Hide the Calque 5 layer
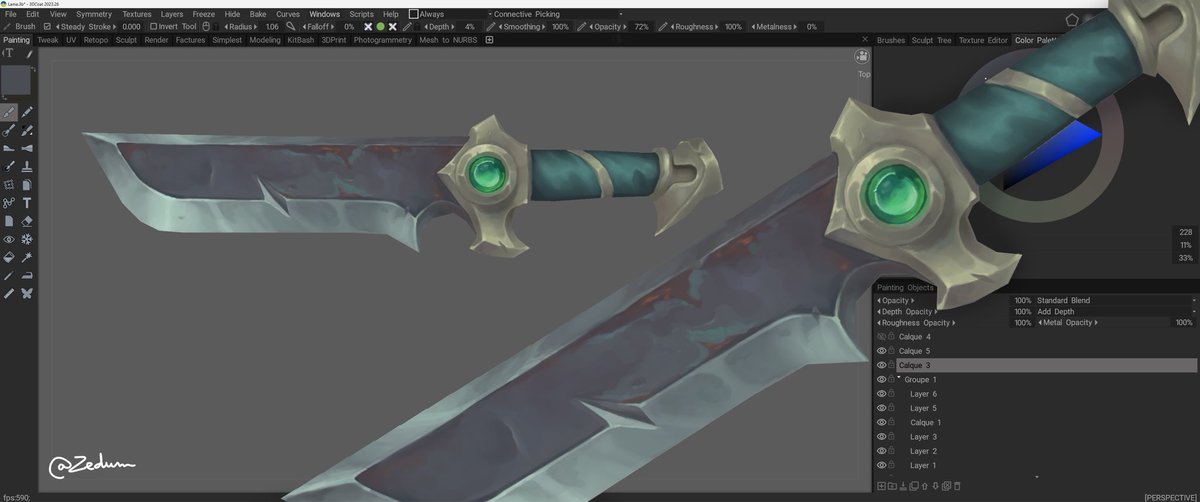This screenshot has height=502, width=1200. [x=882, y=351]
